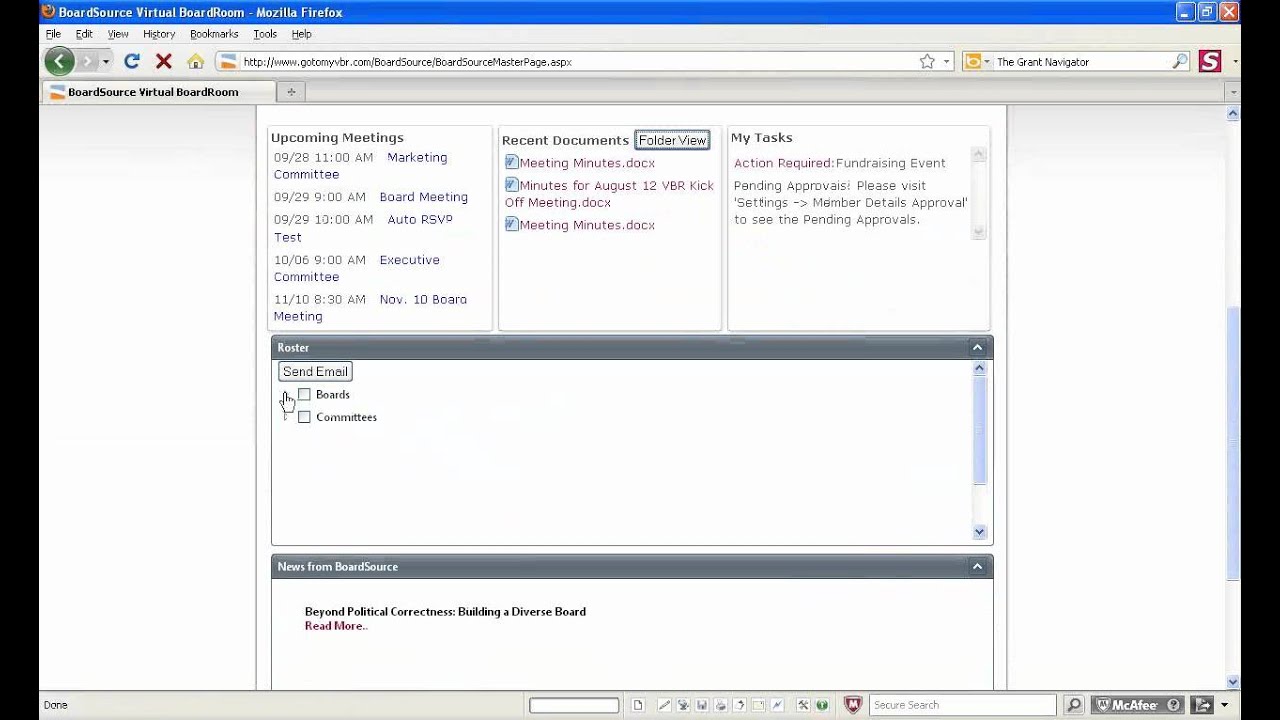Open Minutes for August 12 VBR Kick Off Meeting.docx
Image resolution: width=1280 pixels, height=720 pixels.
[x=609, y=194]
